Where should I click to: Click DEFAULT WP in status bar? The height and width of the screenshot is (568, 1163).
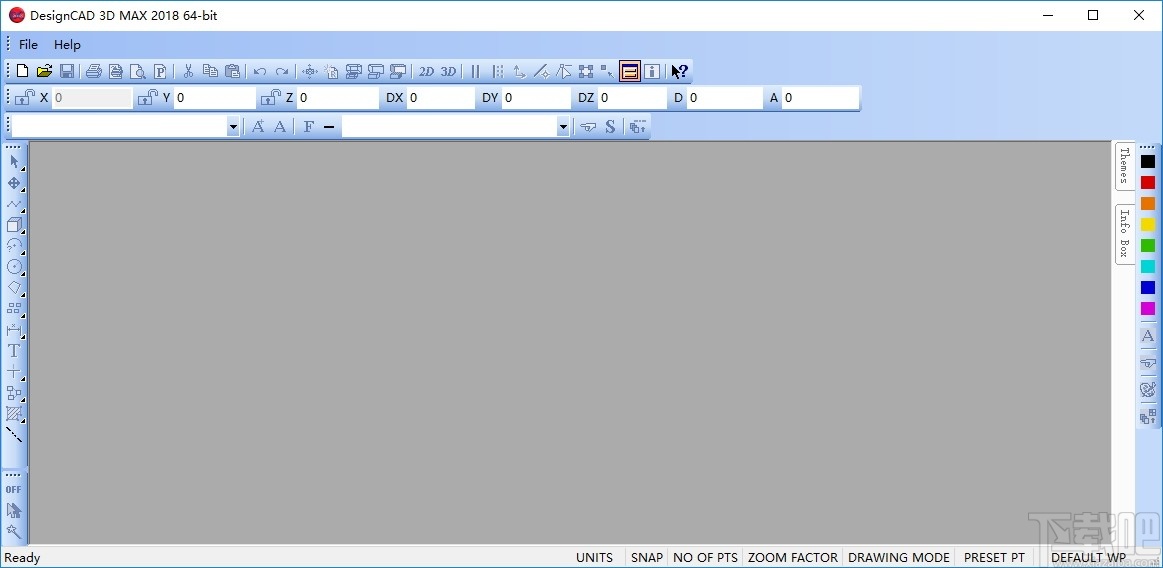tap(1088, 558)
